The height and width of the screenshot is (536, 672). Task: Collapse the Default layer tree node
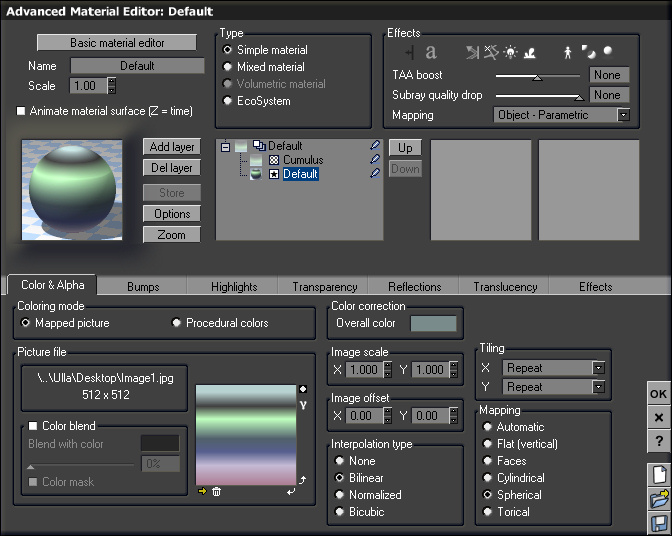[225, 147]
